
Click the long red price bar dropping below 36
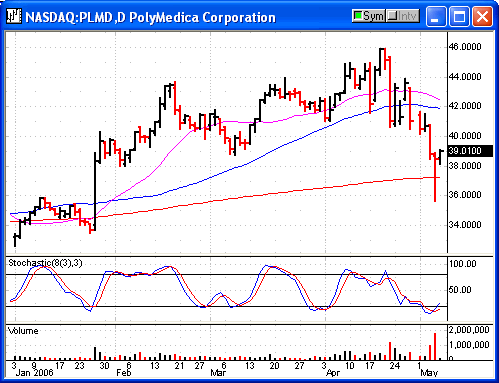435,177
